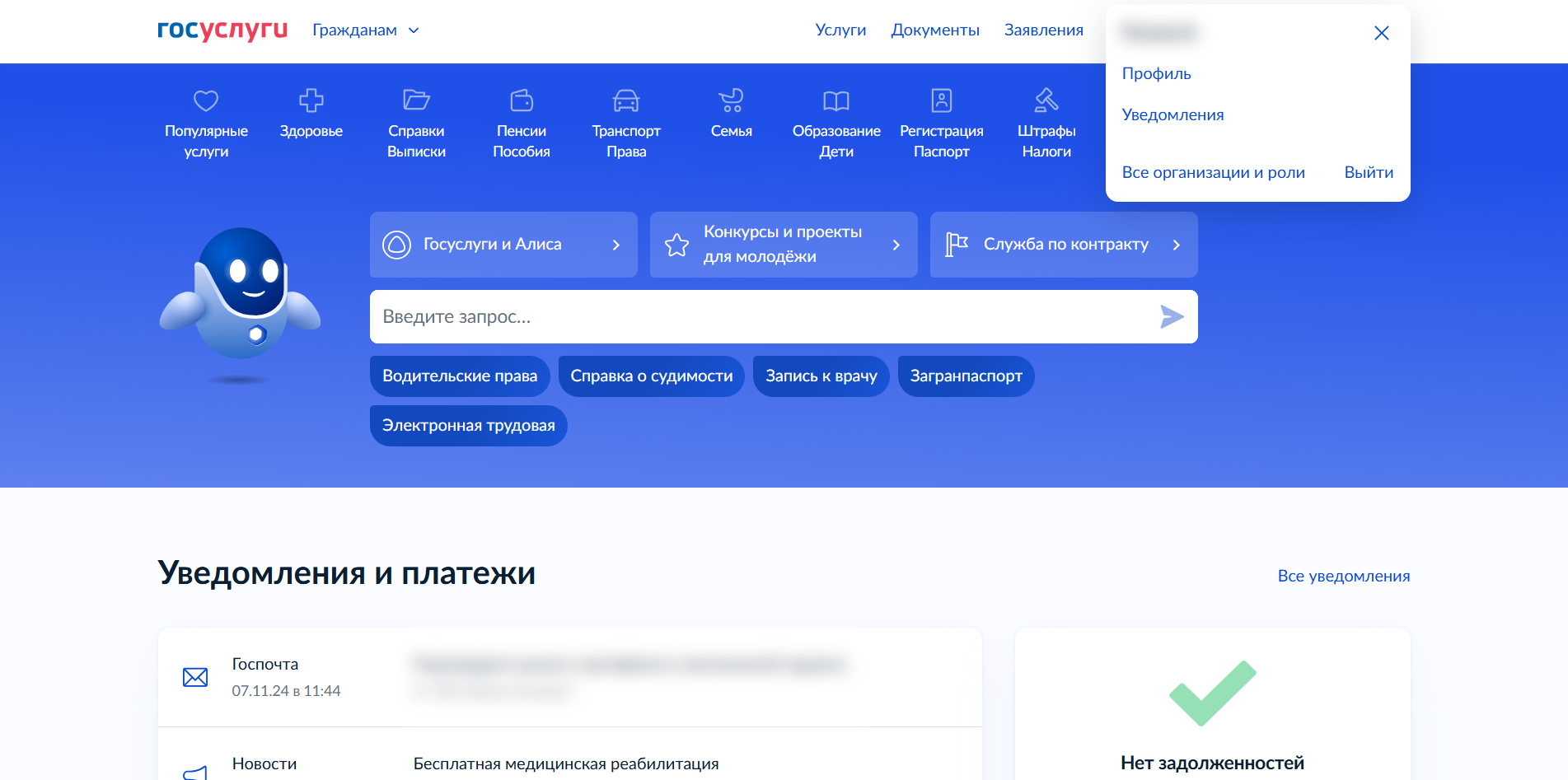Select the Загранпаспорт quick suggestion chip

pyautogui.click(x=966, y=376)
